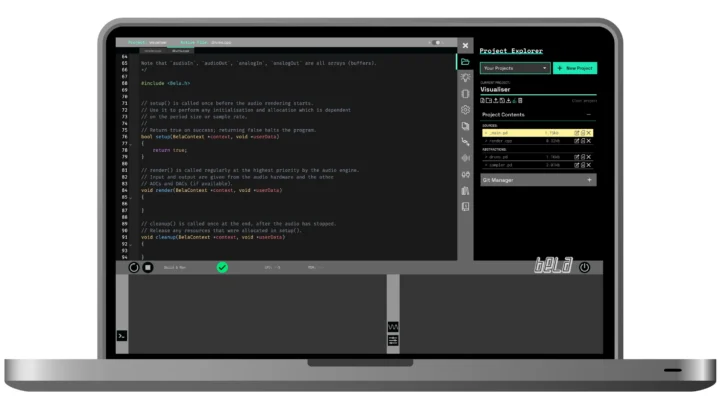Select the second editor file tab
Screen dimensions: 720x407
point(181,50)
